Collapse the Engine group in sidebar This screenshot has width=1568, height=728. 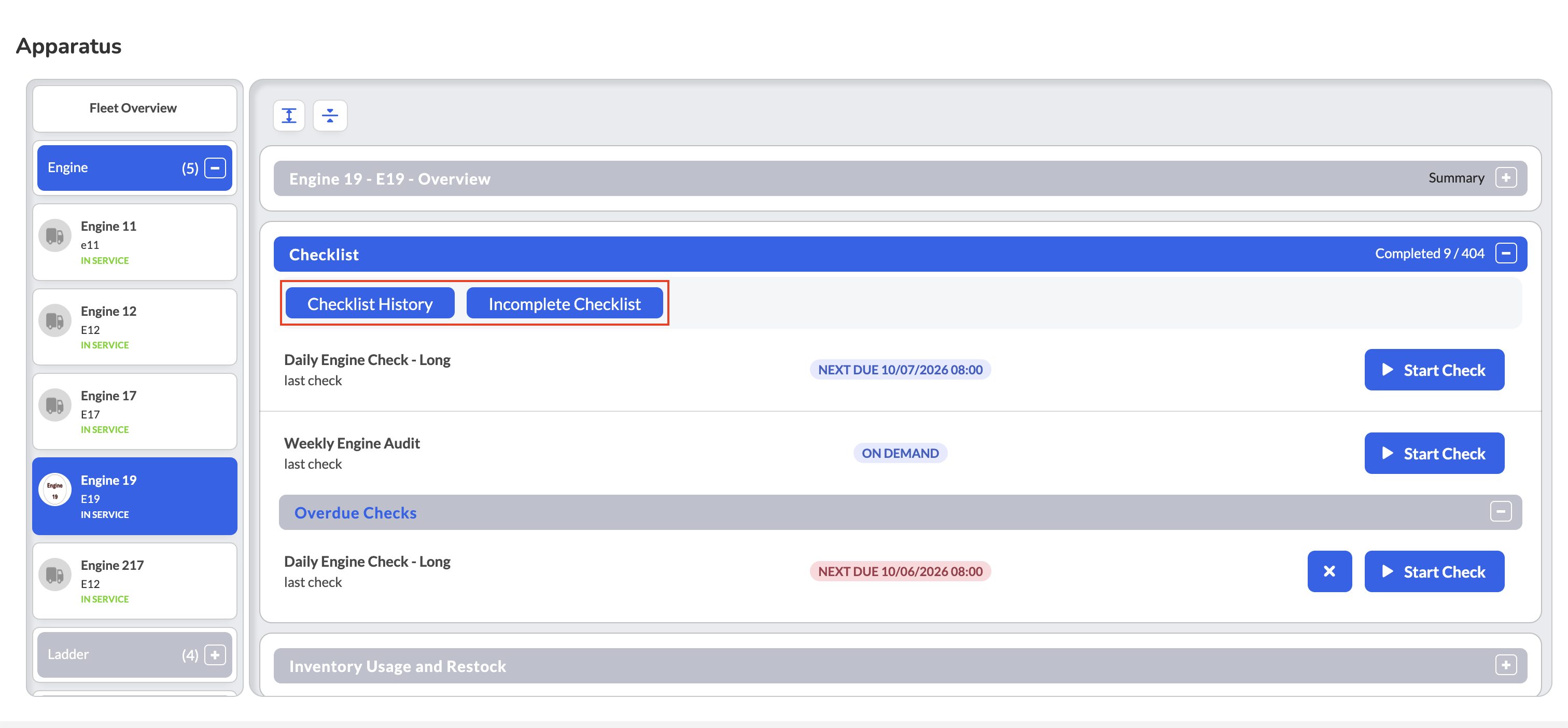(x=215, y=168)
